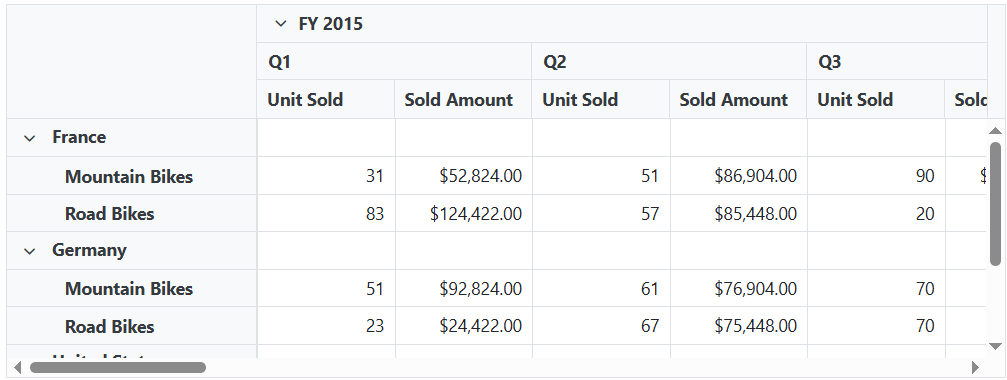This screenshot has width=1007, height=380.
Task: Collapse the FY 2015 column group
Action: (x=280, y=24)
